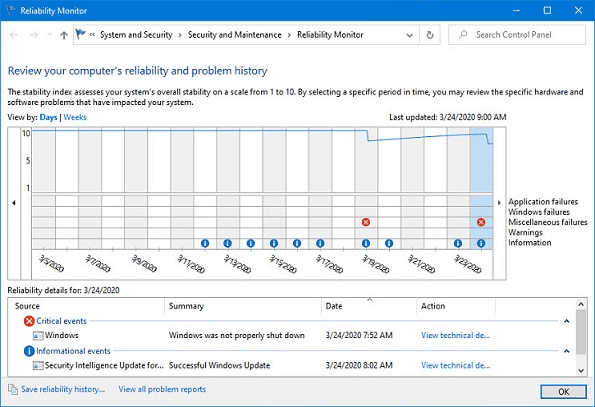The height and width of the screenshot is (407, 595).
Task: Click Save reliability history link
Action: click(x=63, y=389)
